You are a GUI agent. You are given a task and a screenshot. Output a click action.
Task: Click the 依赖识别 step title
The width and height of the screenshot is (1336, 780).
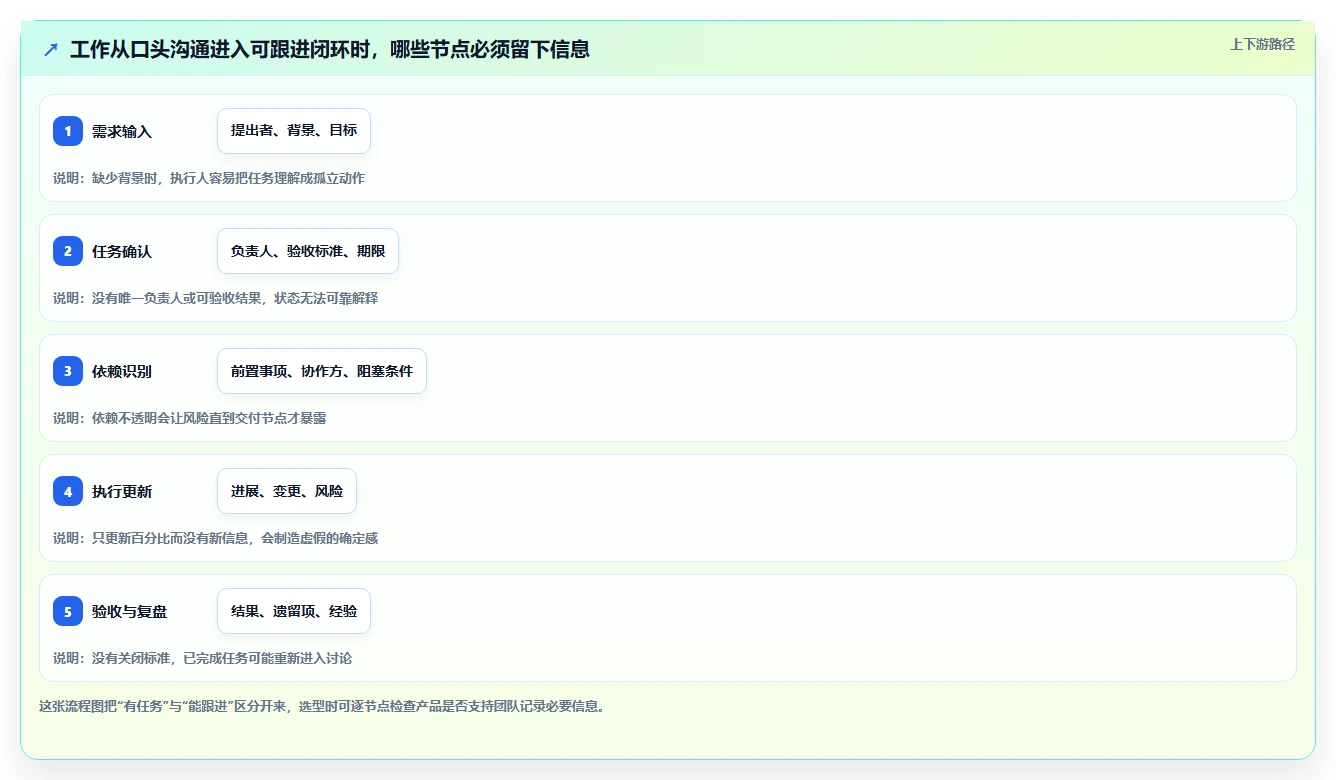[x=122, y=371]
